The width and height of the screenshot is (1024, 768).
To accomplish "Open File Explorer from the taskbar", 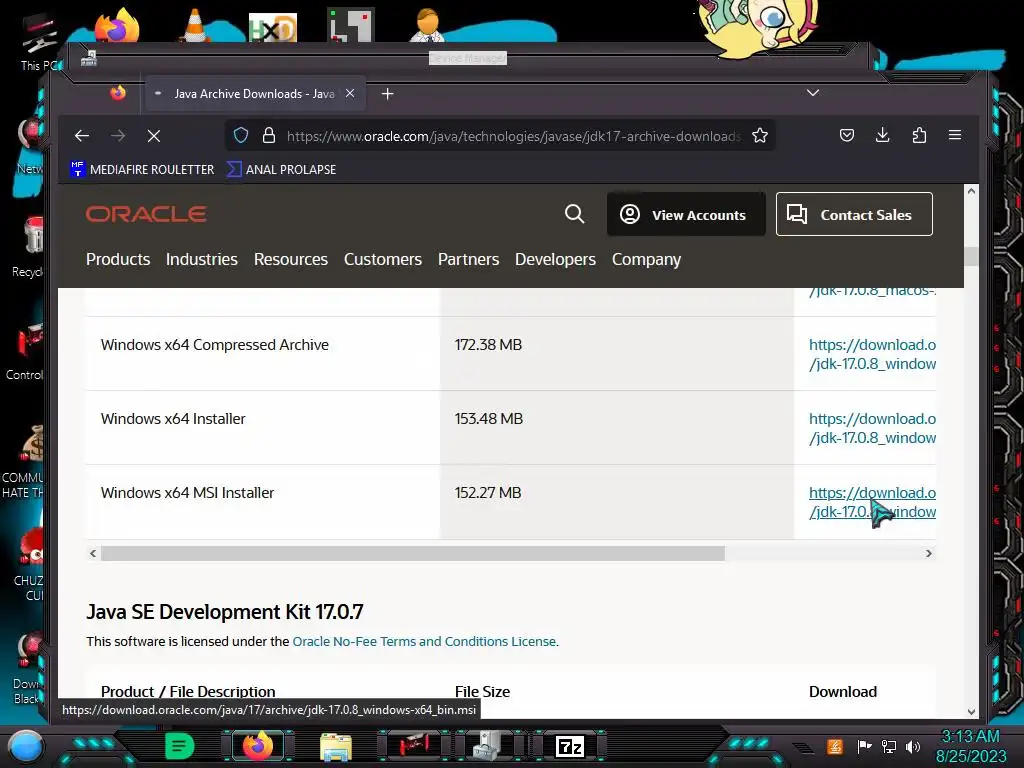I will 336,746.
